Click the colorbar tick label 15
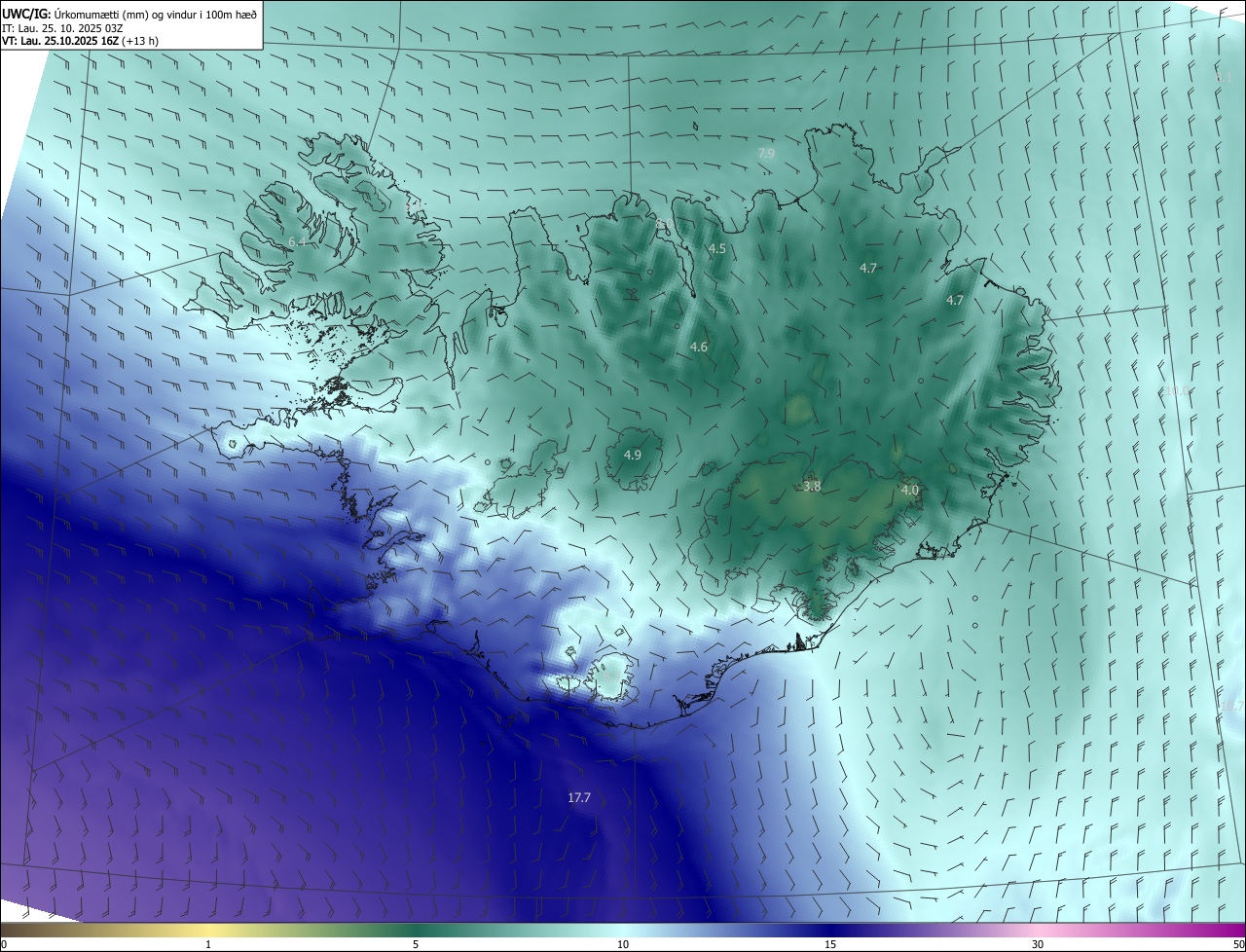Image resolution: width=1246 pixels, height=952 pixels. pyautogui.click(x=830, y=945)
